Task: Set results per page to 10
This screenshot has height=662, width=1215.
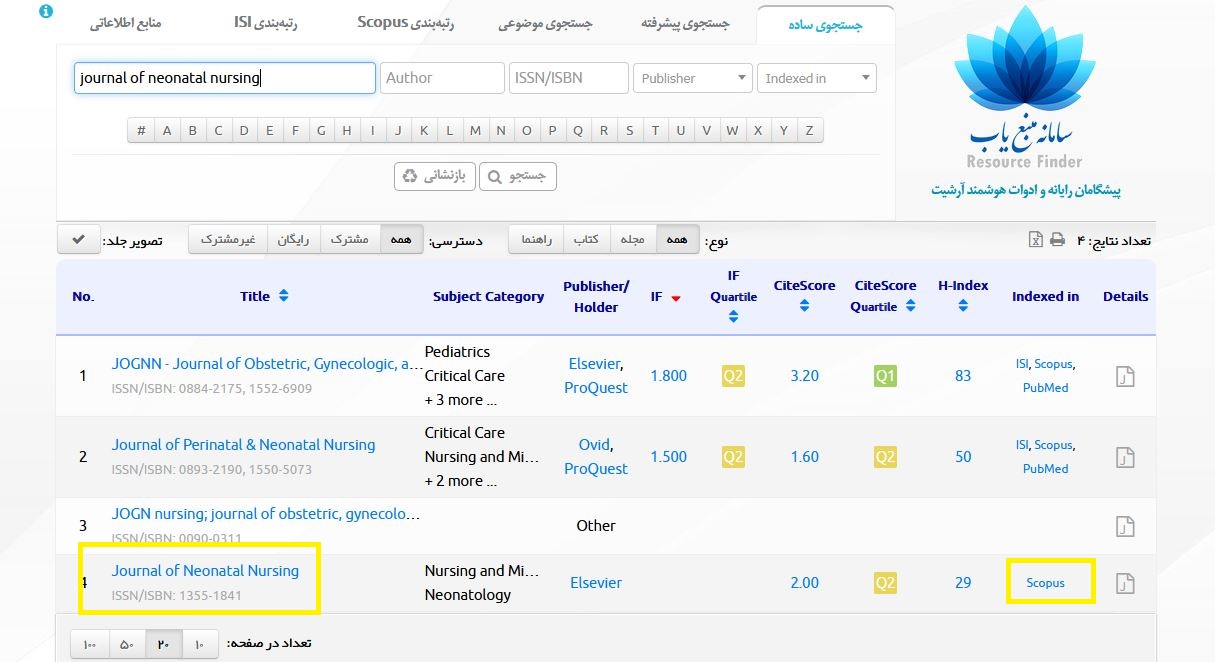Action: pos(199,644)
